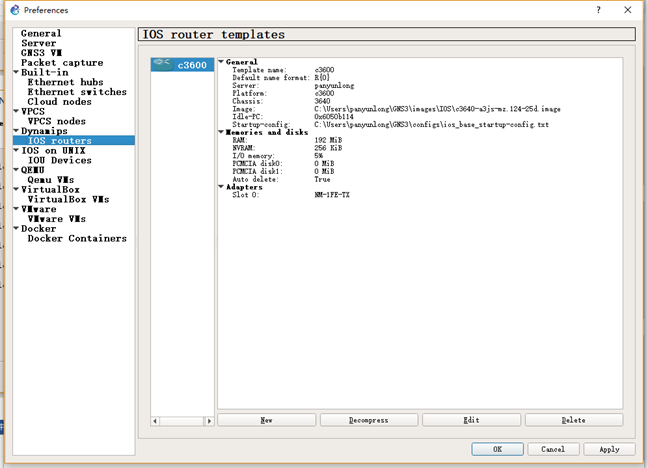This screenshot has width=648, height=468.
Task: Open Packet capture preferences
Action: [62, 63]
